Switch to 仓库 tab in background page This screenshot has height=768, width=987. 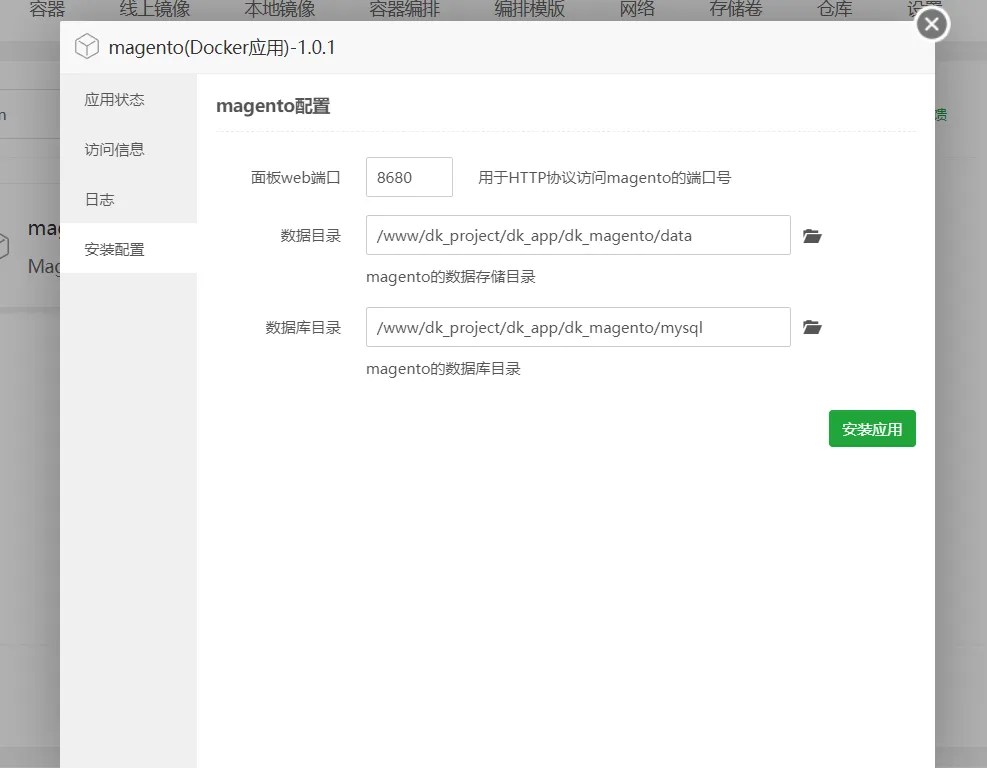click(x=835, y=9)
